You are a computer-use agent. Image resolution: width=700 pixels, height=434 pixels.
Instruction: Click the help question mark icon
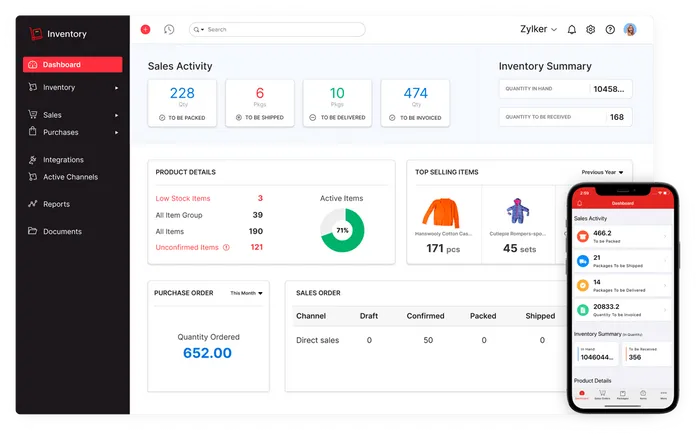(610, 30)
